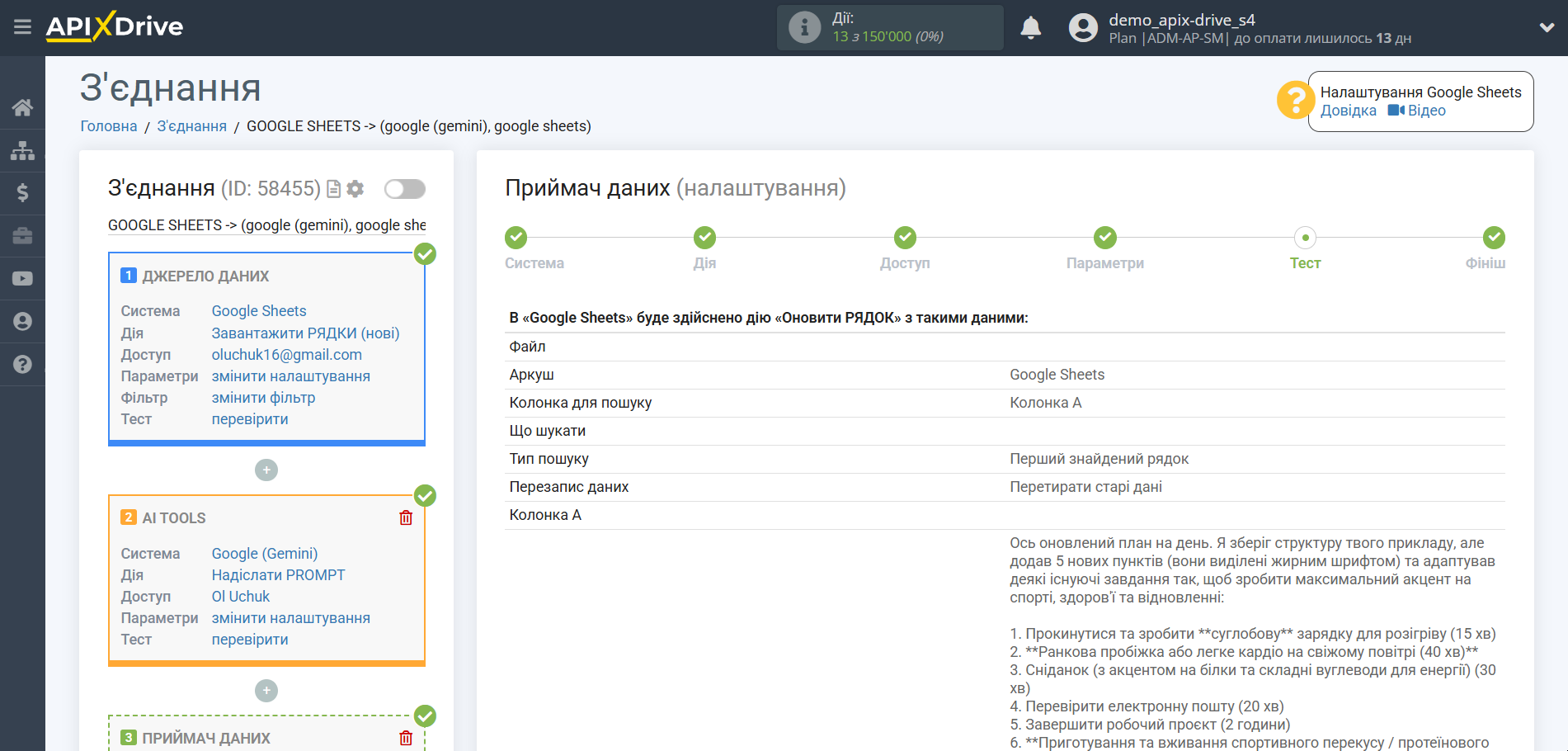Viewport: 1568px width, 751px height.
Task: Open the Довідка help link
Action: [x=1348, y=110]
